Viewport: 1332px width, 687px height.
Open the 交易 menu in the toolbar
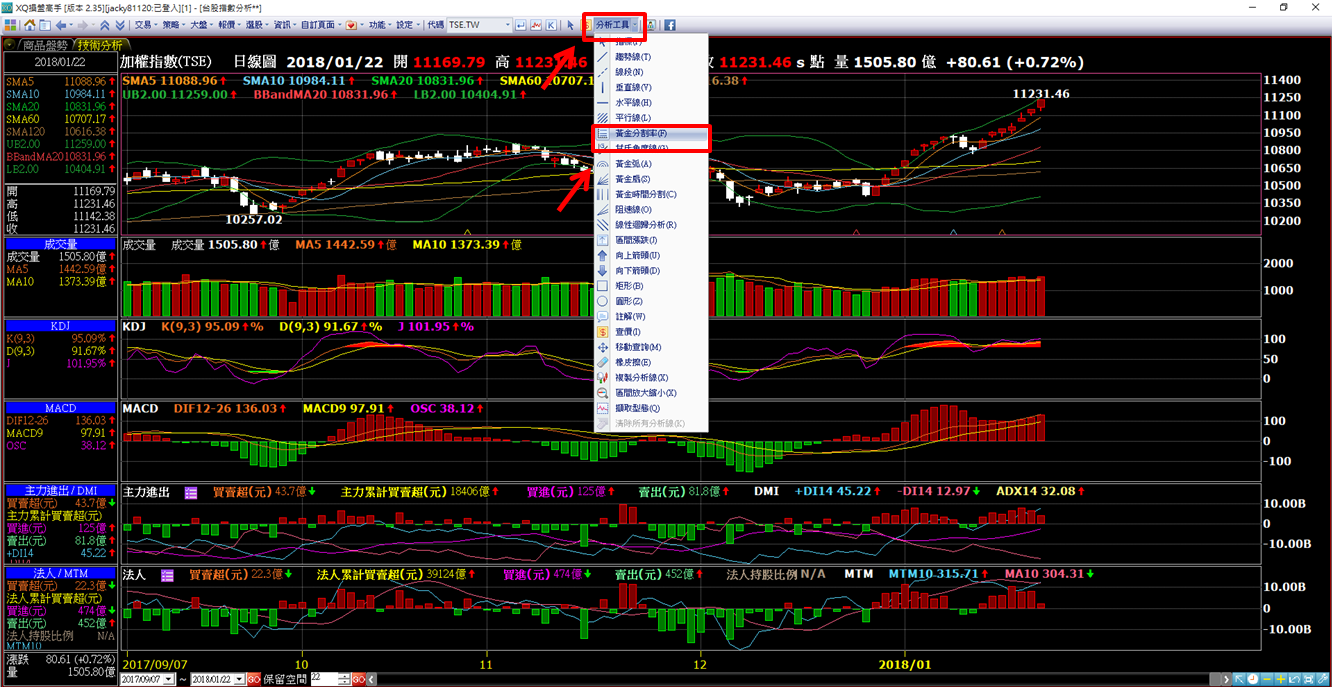click(x=145, y=25)
